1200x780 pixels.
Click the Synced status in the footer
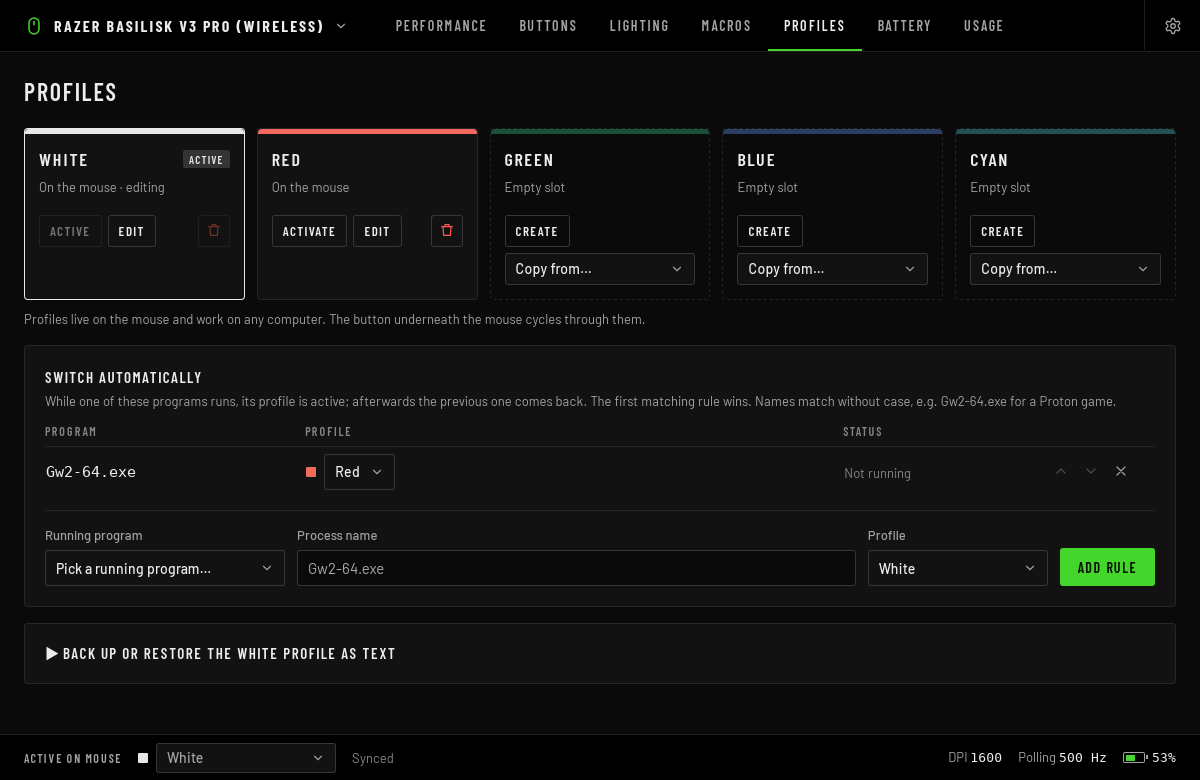(x=373, y=758)
